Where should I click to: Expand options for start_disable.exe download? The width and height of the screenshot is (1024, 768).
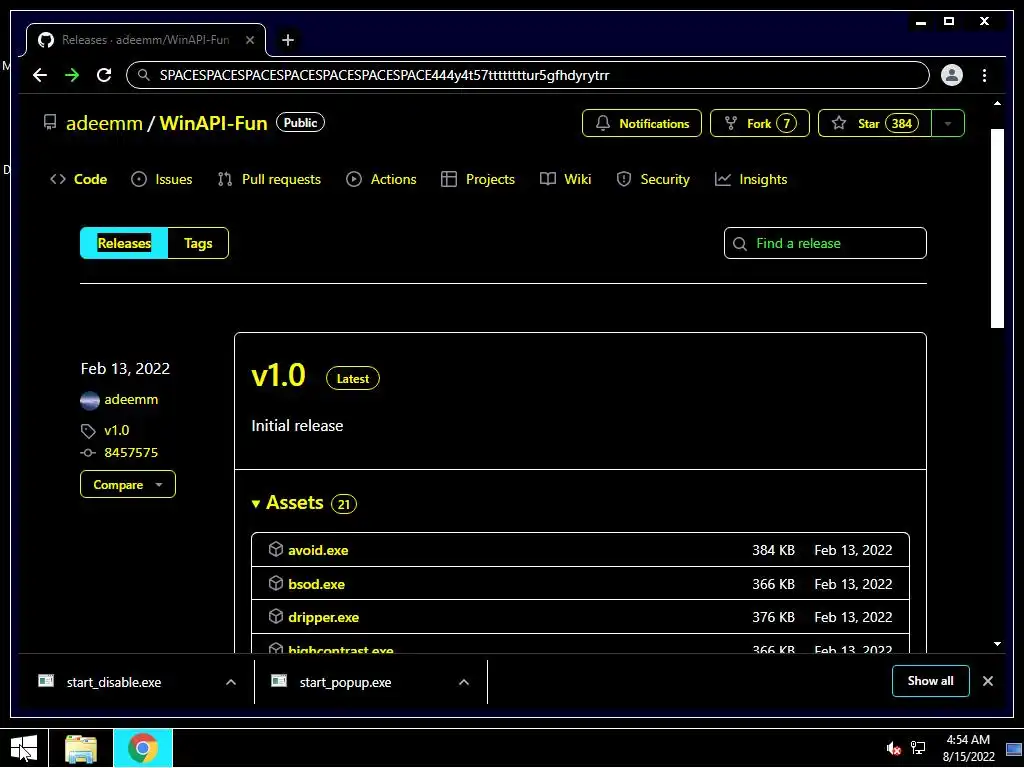[231, 682]
